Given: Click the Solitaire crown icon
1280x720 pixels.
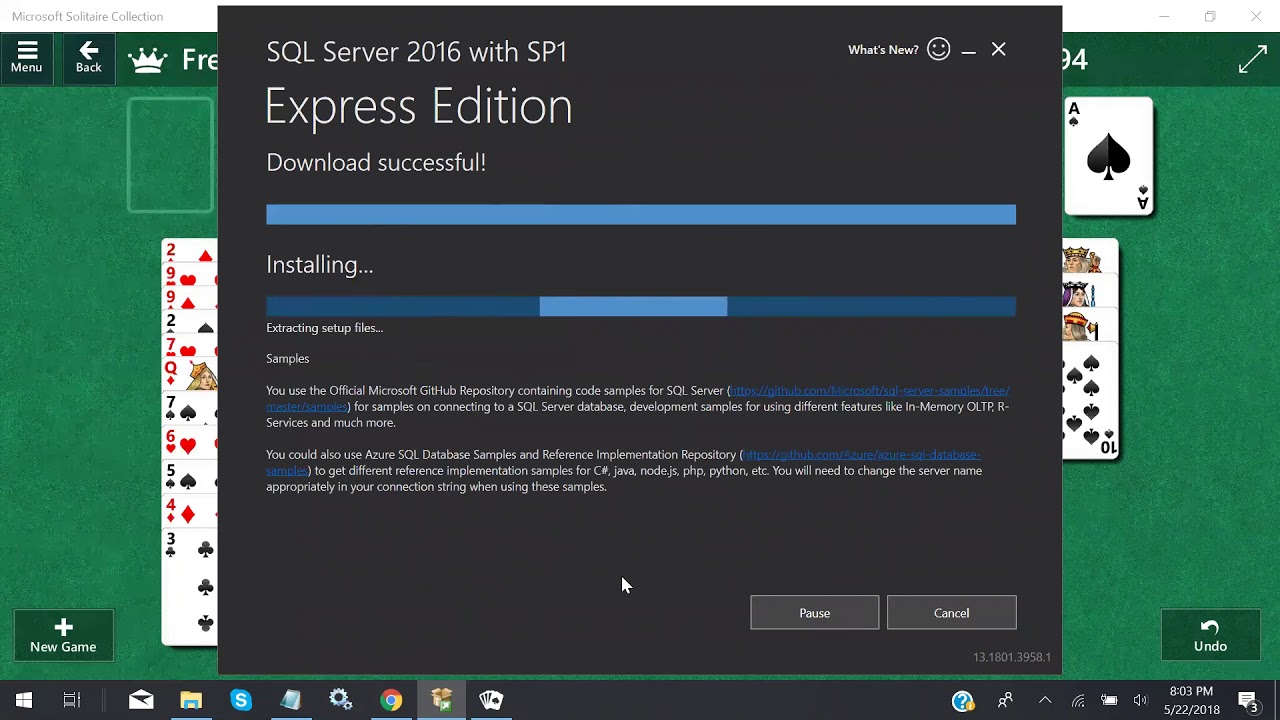Looking at the screenshot, I should [x=148, y=60].
